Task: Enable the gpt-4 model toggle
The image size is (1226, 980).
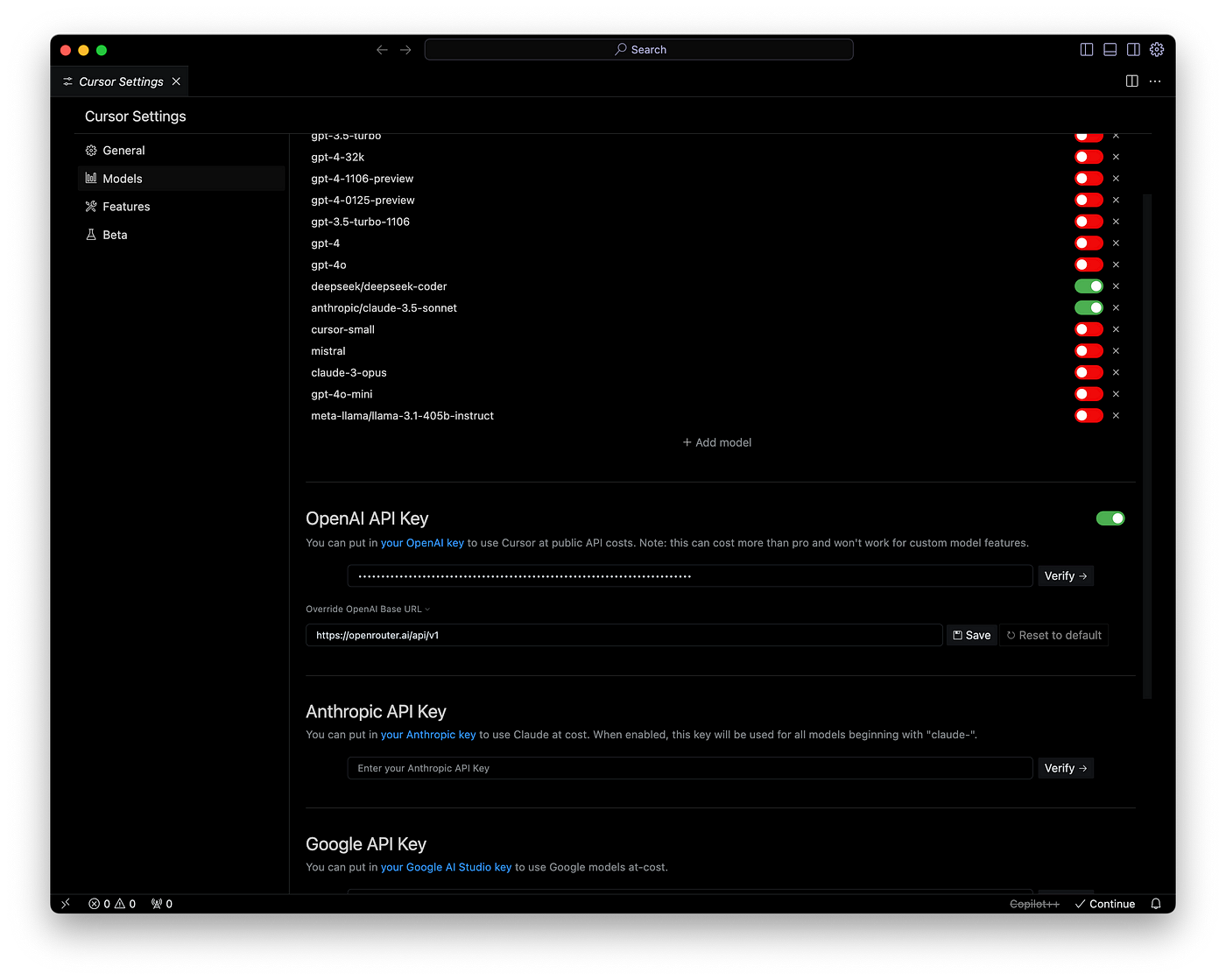Action: (x=1089, y=243)
